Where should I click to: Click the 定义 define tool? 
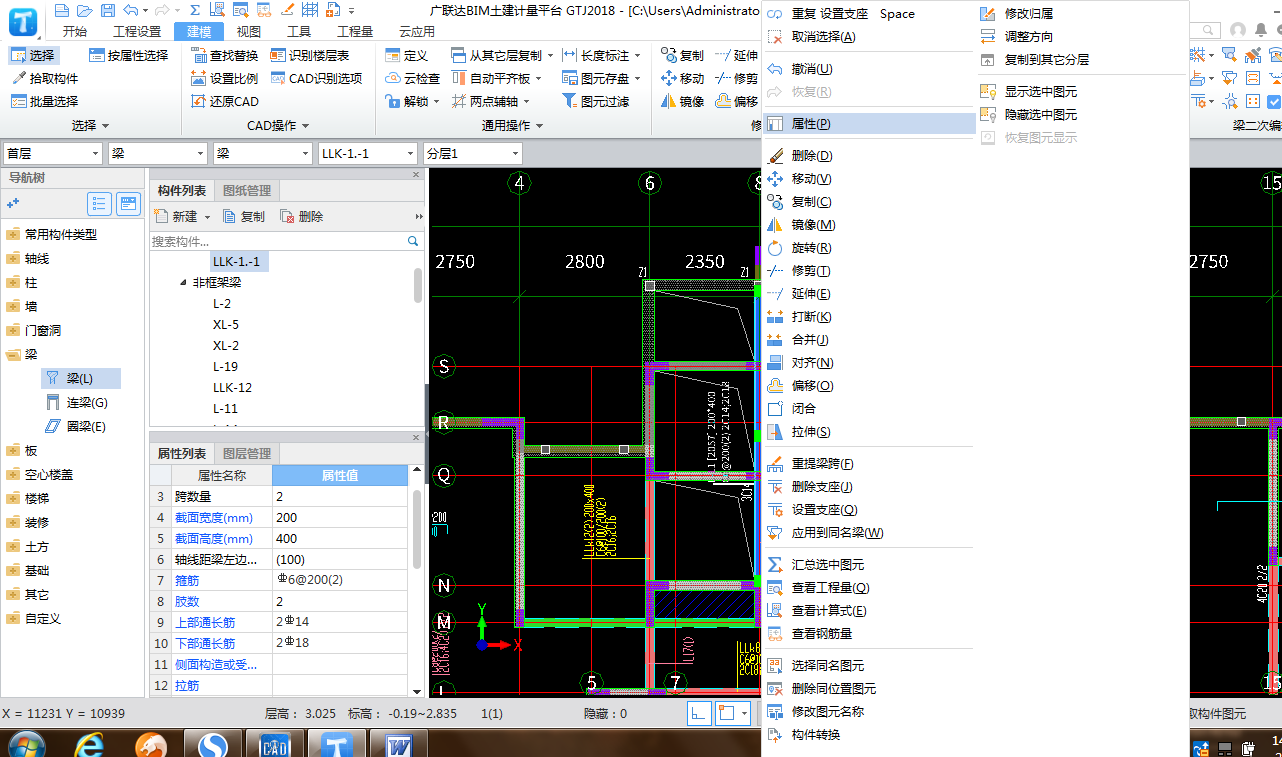[406, 55]
